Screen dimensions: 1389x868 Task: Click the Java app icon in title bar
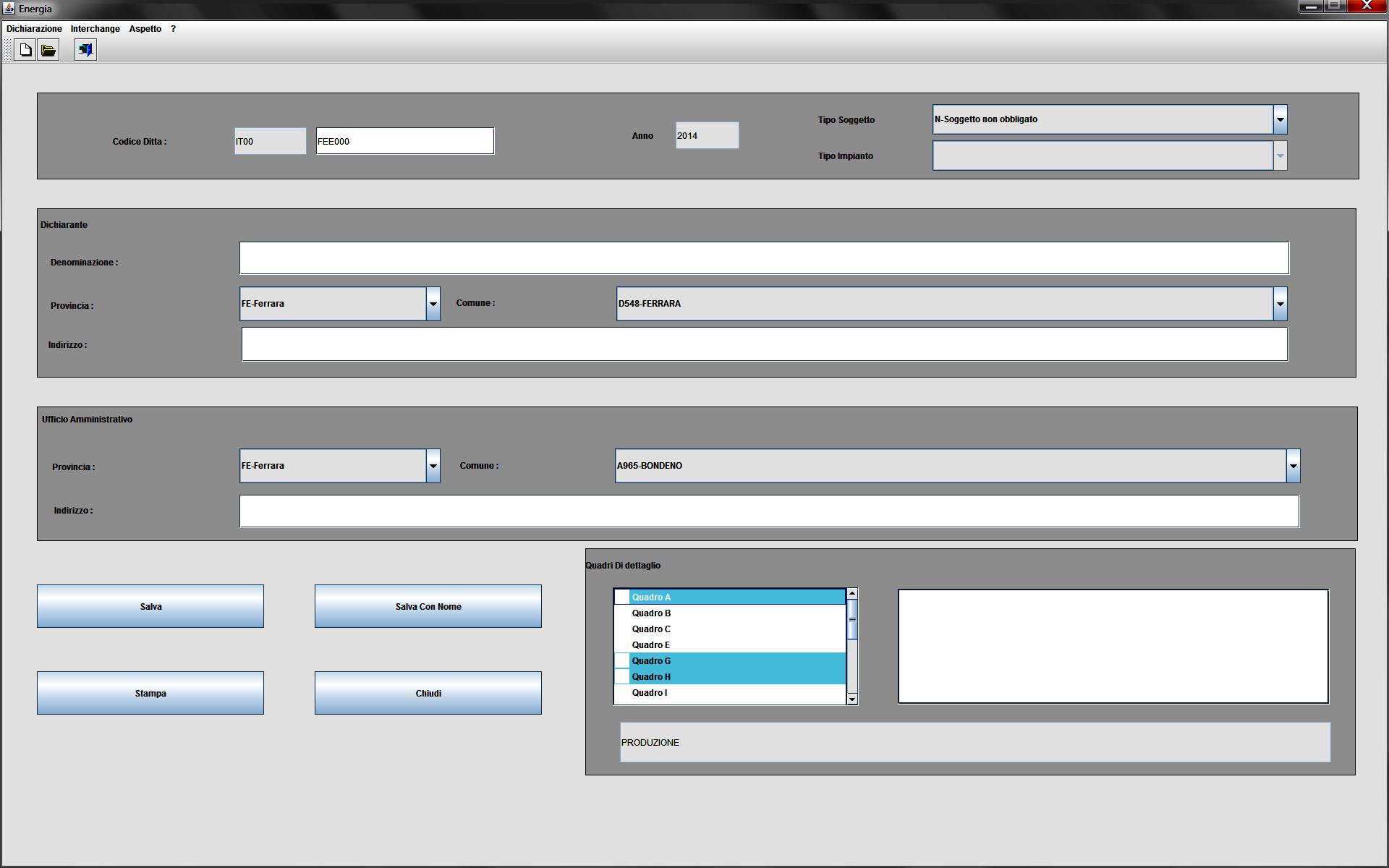9,9
